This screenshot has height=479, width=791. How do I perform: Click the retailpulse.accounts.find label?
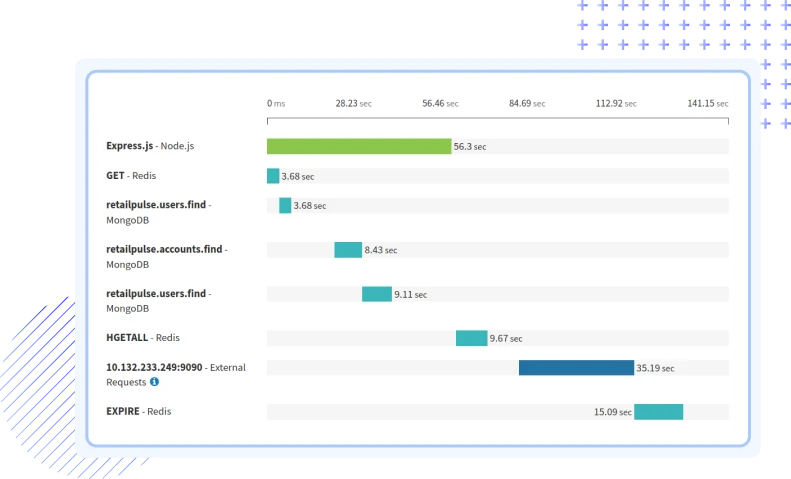click(166, 249)
